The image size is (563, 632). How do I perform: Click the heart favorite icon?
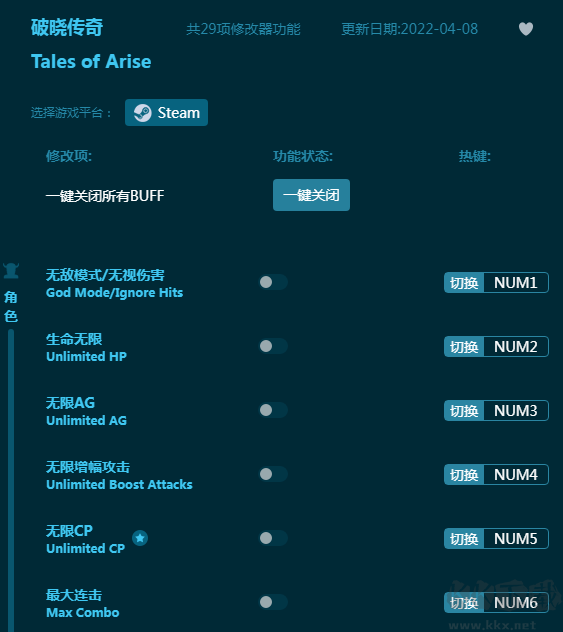pyautogui.click(x=526, y=29)
